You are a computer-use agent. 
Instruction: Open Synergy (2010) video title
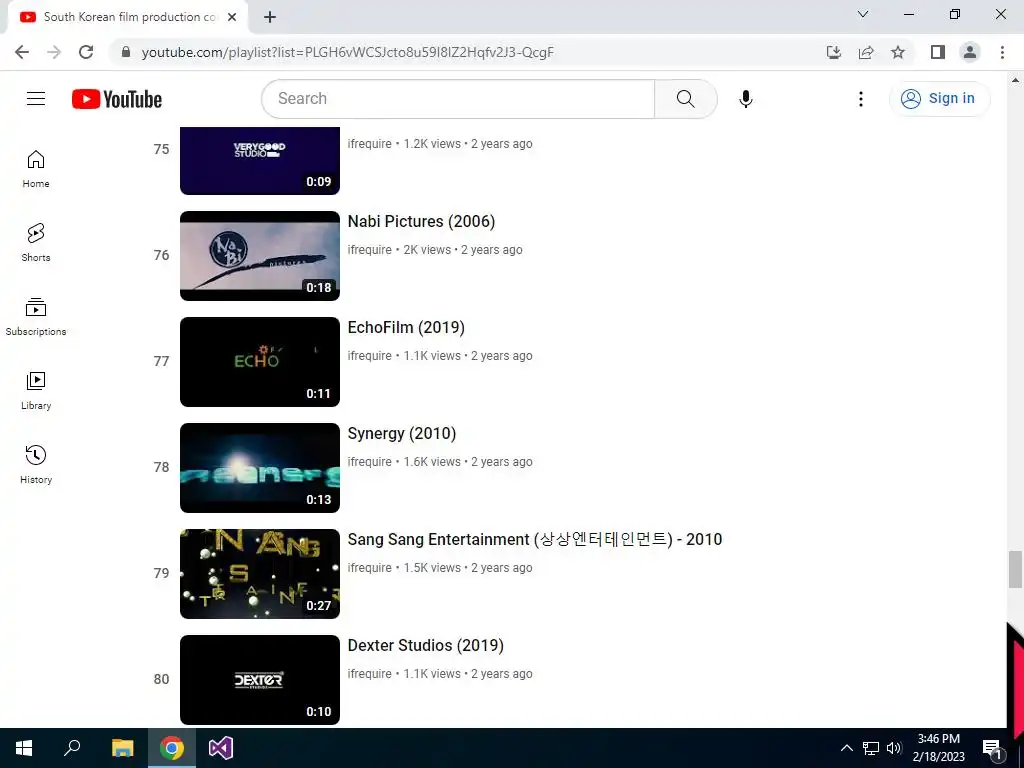tap(402, 434)
